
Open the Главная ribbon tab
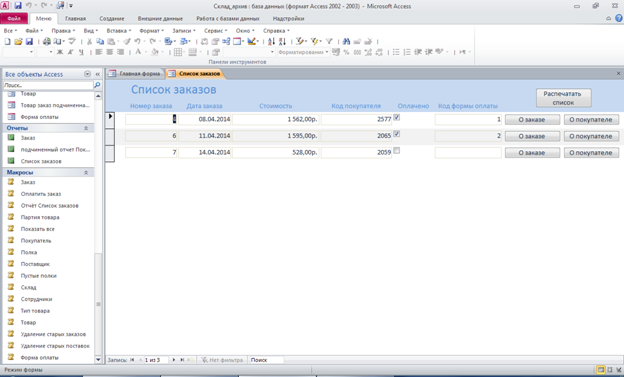(x=76, y=19)
